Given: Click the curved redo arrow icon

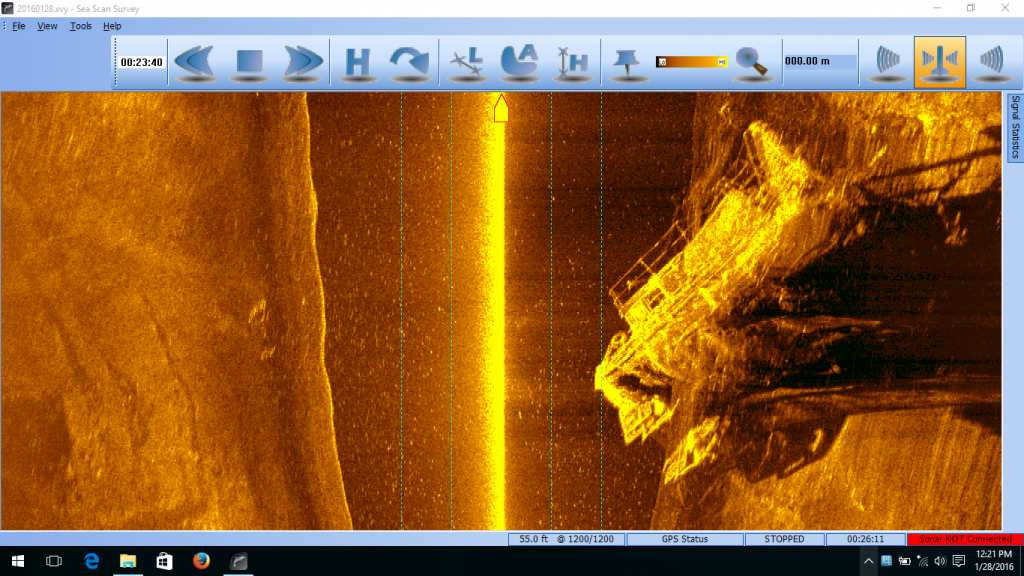Looking at the screenshot, I should [409, 62].
